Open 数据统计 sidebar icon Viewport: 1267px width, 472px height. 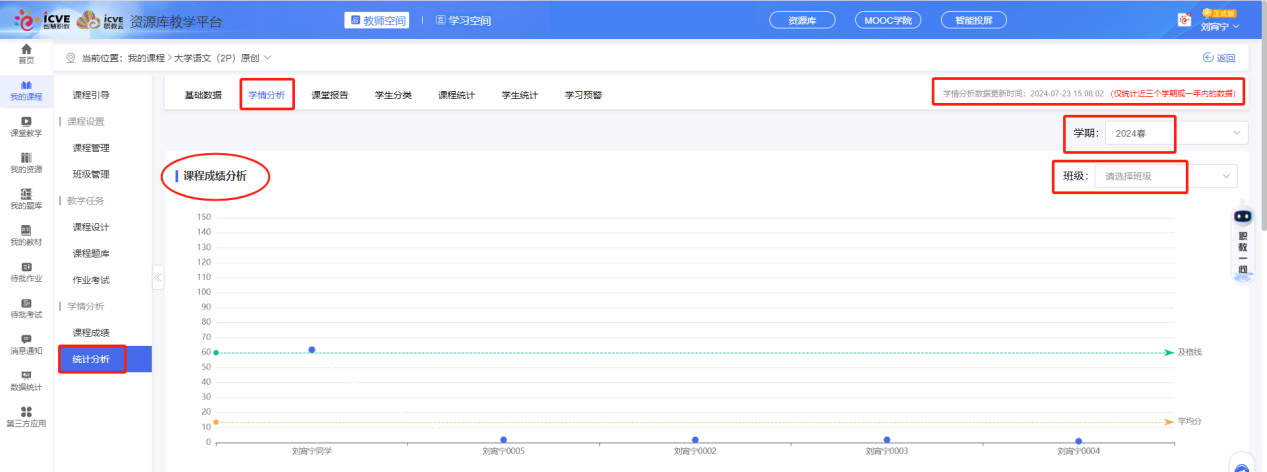tap(26, 380)
